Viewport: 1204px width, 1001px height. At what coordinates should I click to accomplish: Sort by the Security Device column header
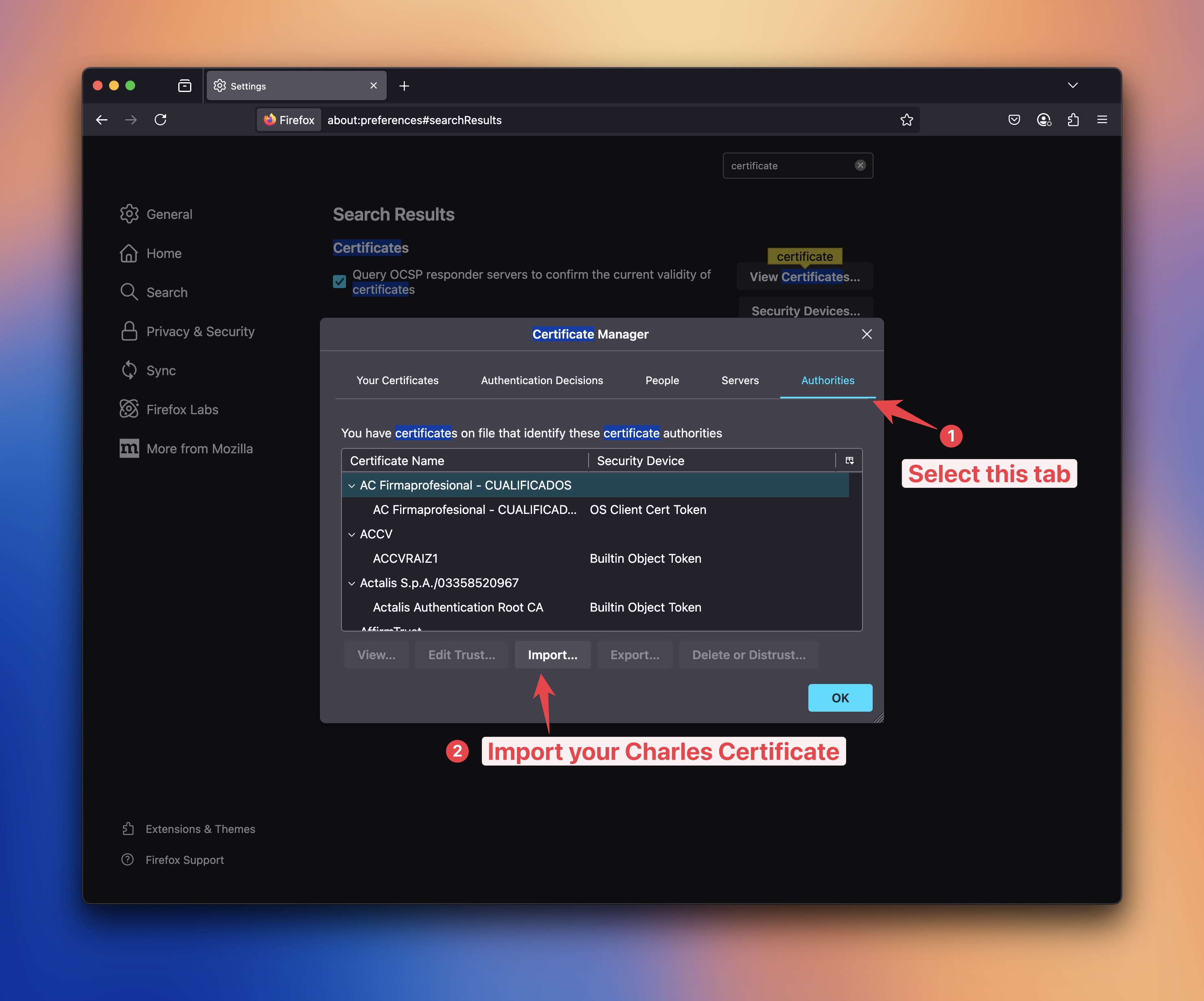712,461
